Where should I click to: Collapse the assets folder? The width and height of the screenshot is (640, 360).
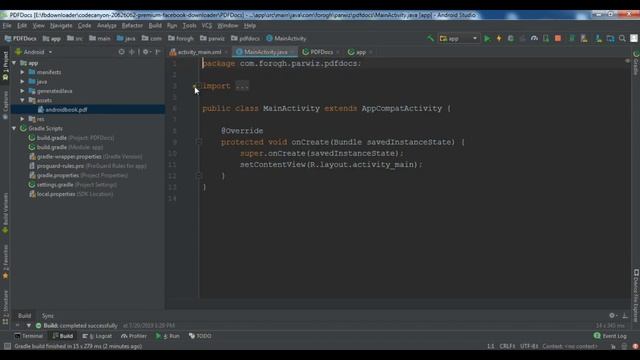click(23, 100)
